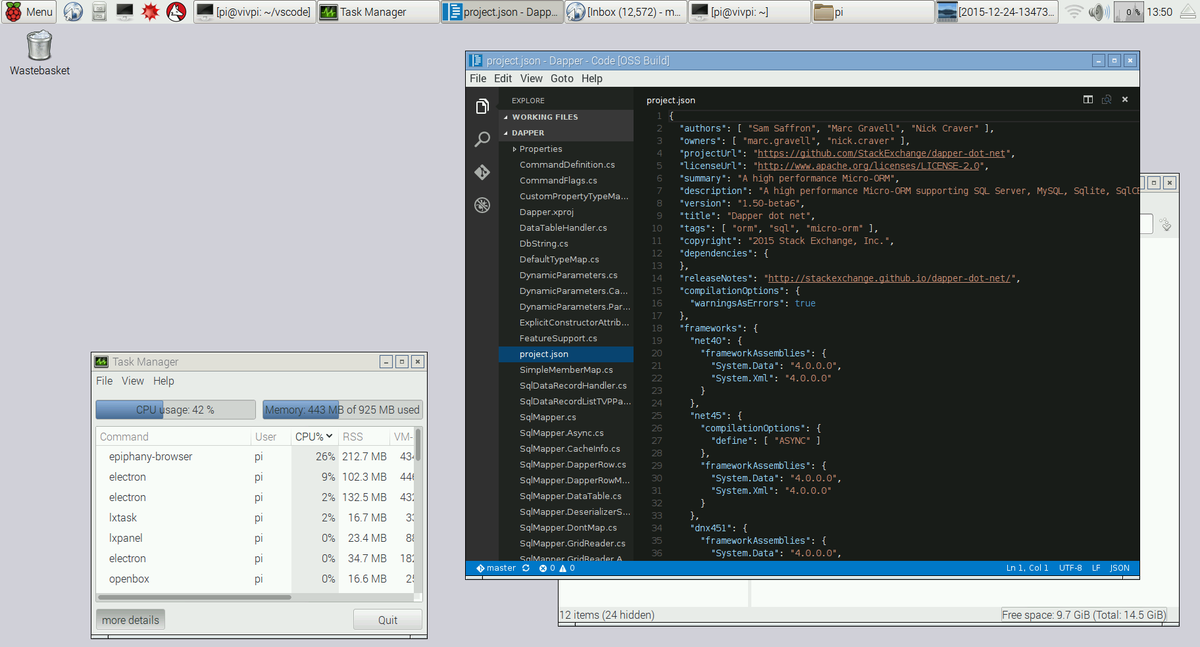
Task: Select the lxtask process row
Action: pyautogui.click(x=255, y=518)
